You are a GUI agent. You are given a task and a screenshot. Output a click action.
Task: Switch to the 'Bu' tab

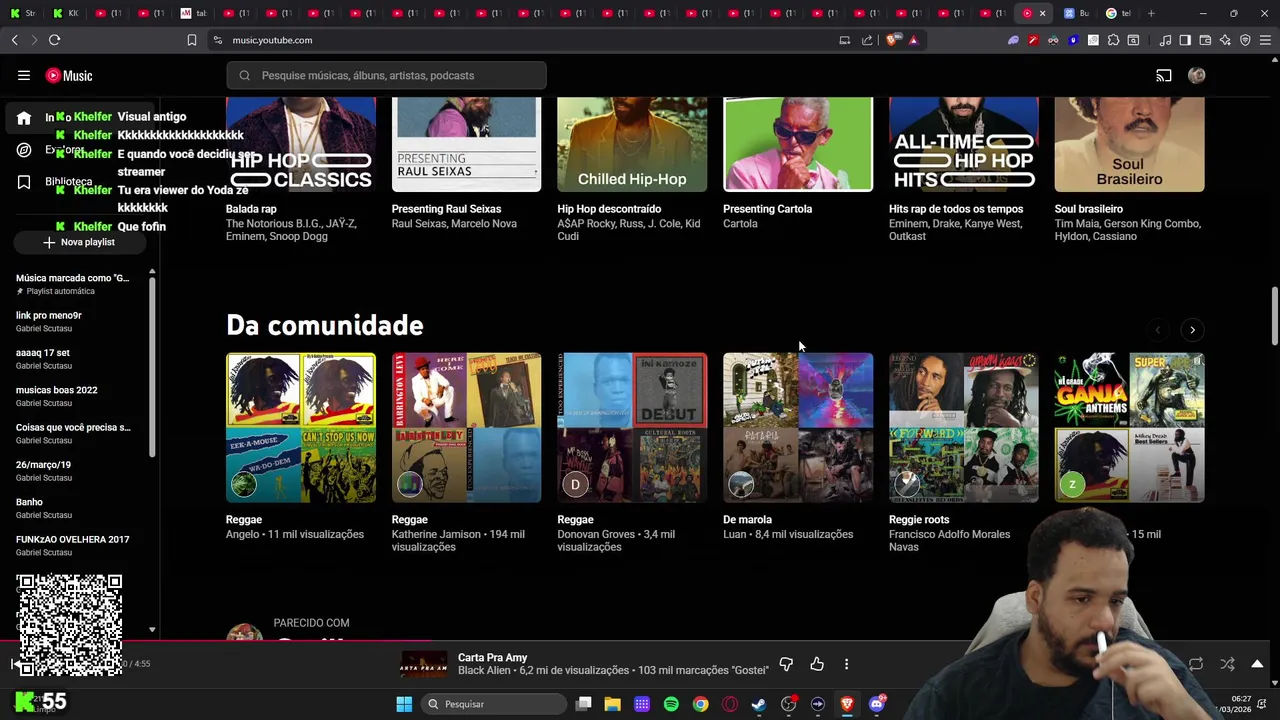pos(1077,13)
